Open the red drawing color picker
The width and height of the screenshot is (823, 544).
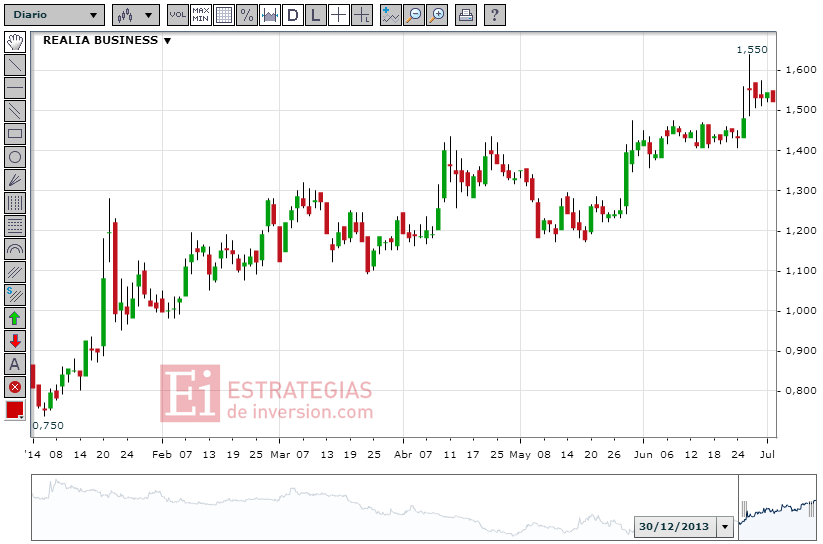point(15,410)
